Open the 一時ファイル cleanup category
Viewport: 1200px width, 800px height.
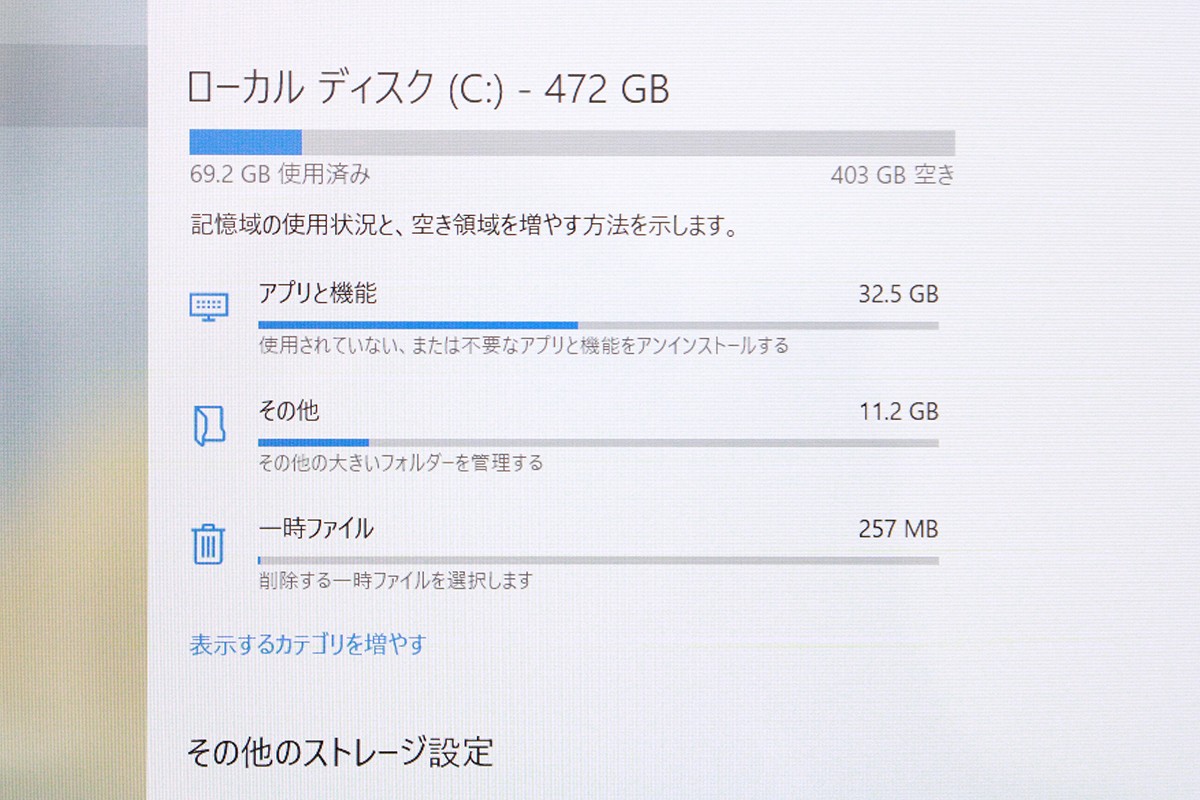click(x=316, y=528)
